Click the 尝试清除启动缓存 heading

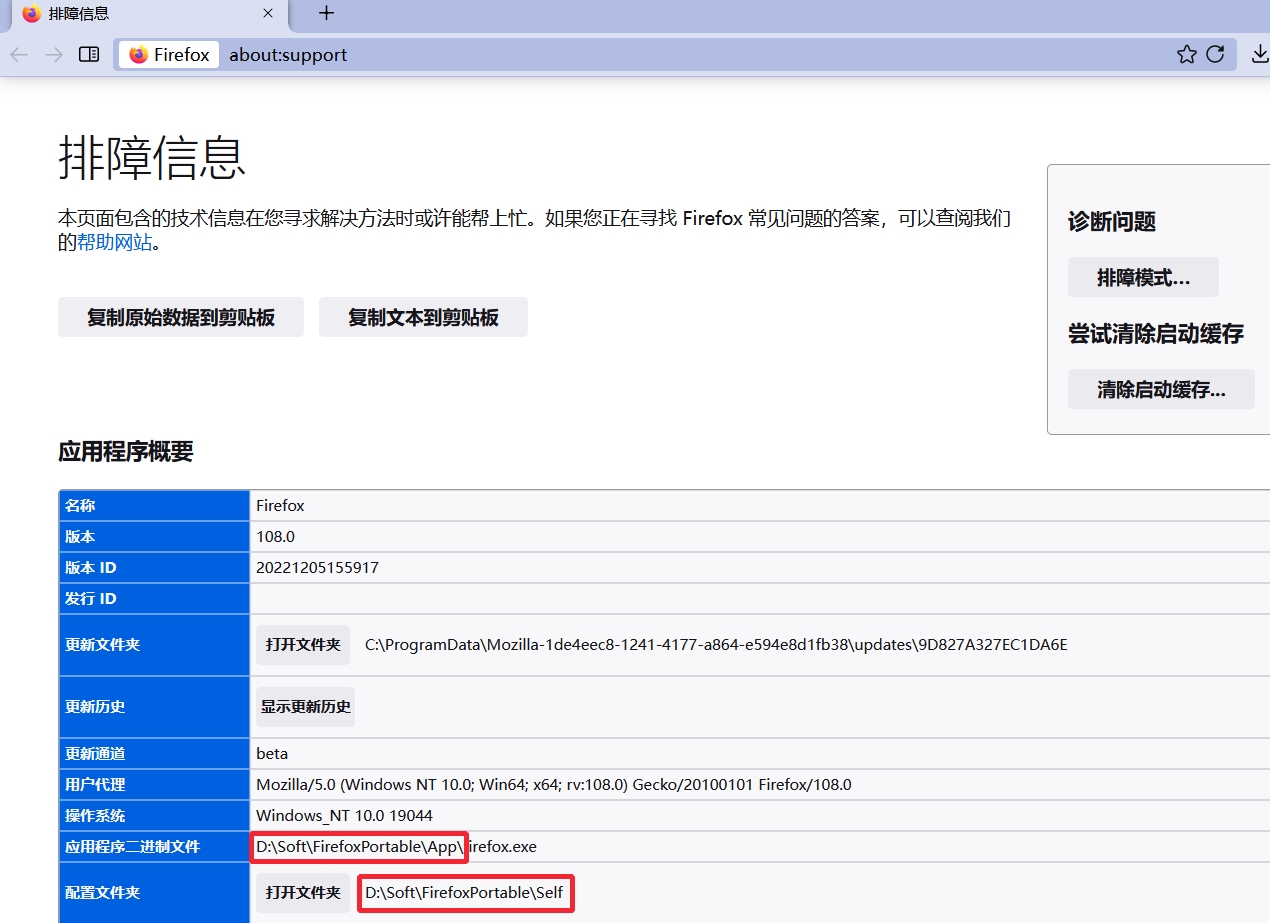1156,334
